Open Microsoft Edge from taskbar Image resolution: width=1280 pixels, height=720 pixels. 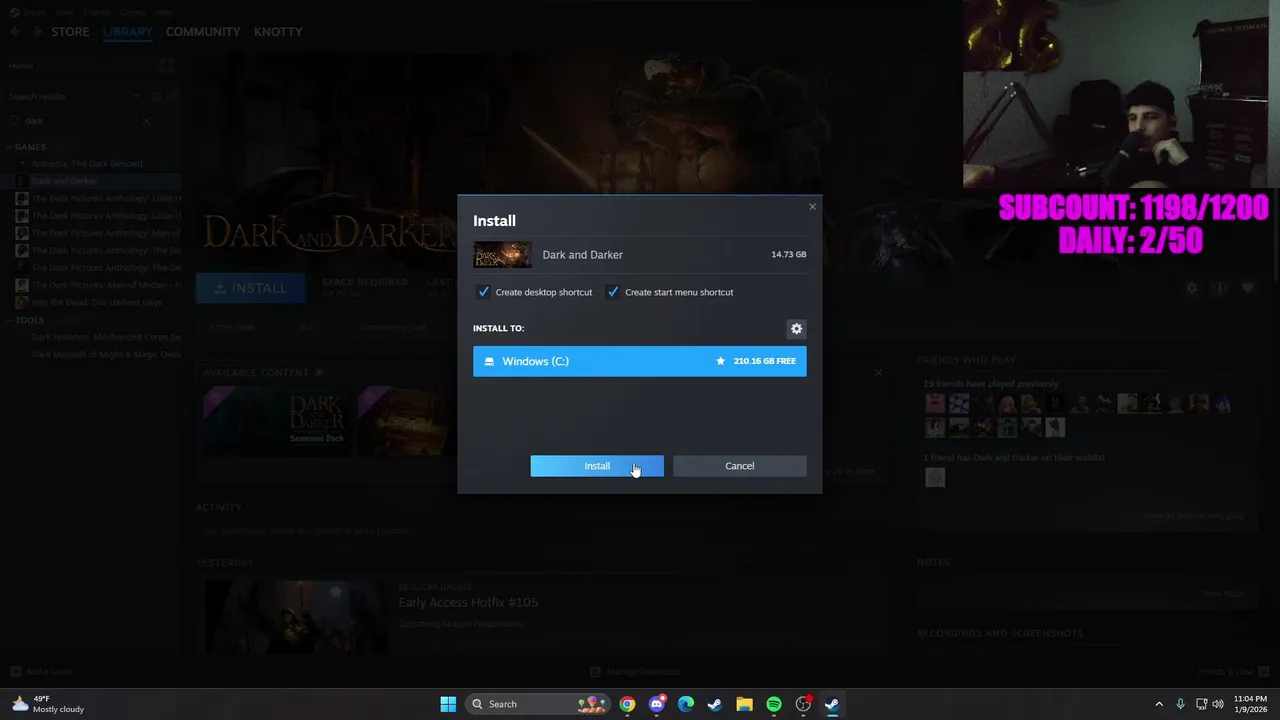(686, 704)
